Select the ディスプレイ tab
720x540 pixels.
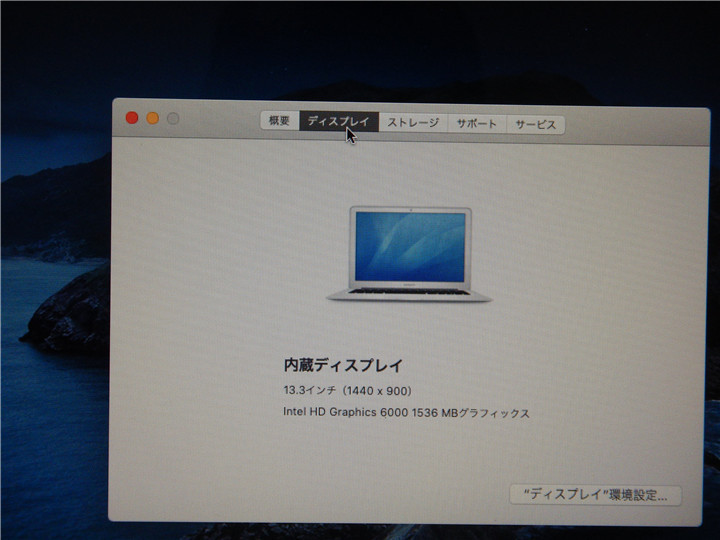point(339,121)
